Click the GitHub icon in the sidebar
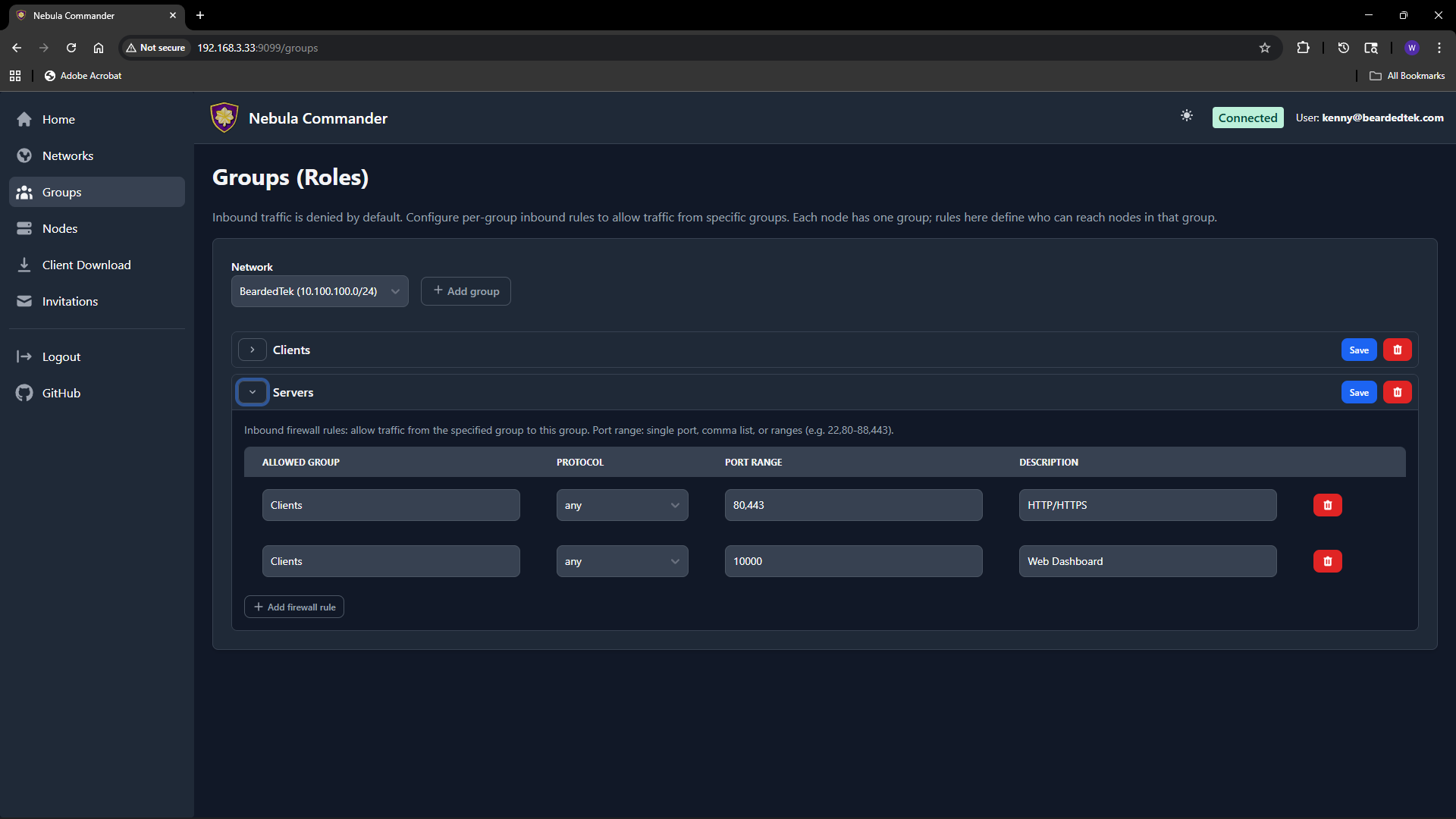Viewport: 1456px width, 819px height. coord(24,393)
